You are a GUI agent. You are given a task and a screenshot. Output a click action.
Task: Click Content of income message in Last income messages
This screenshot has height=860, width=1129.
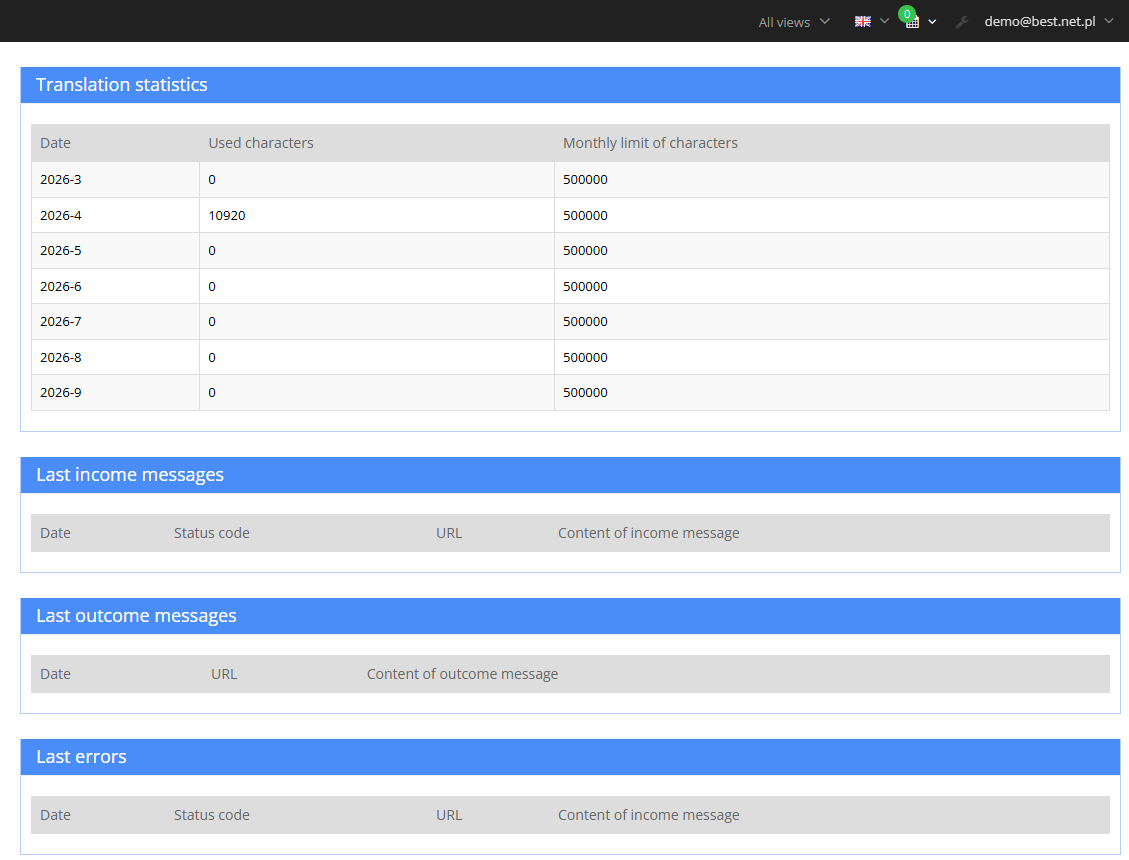[x=649, y=533]
